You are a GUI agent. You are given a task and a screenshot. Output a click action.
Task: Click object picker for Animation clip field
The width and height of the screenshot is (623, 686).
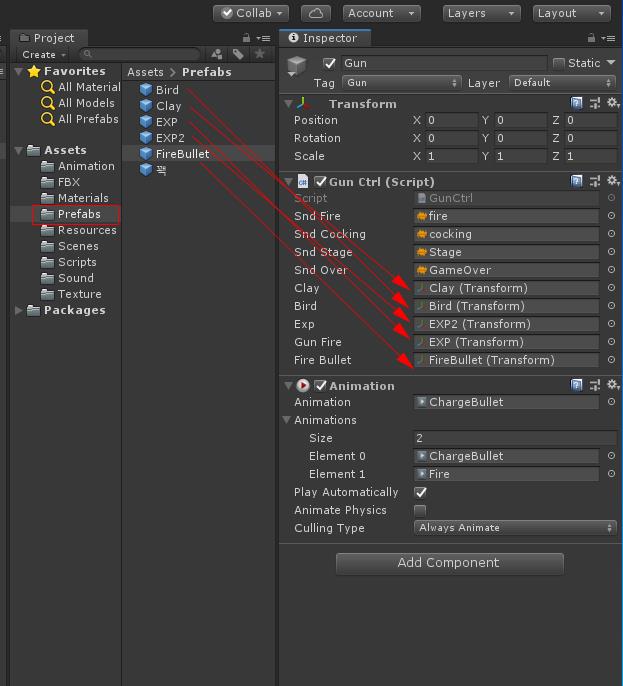pyautogui.click(x=611, y=402)
